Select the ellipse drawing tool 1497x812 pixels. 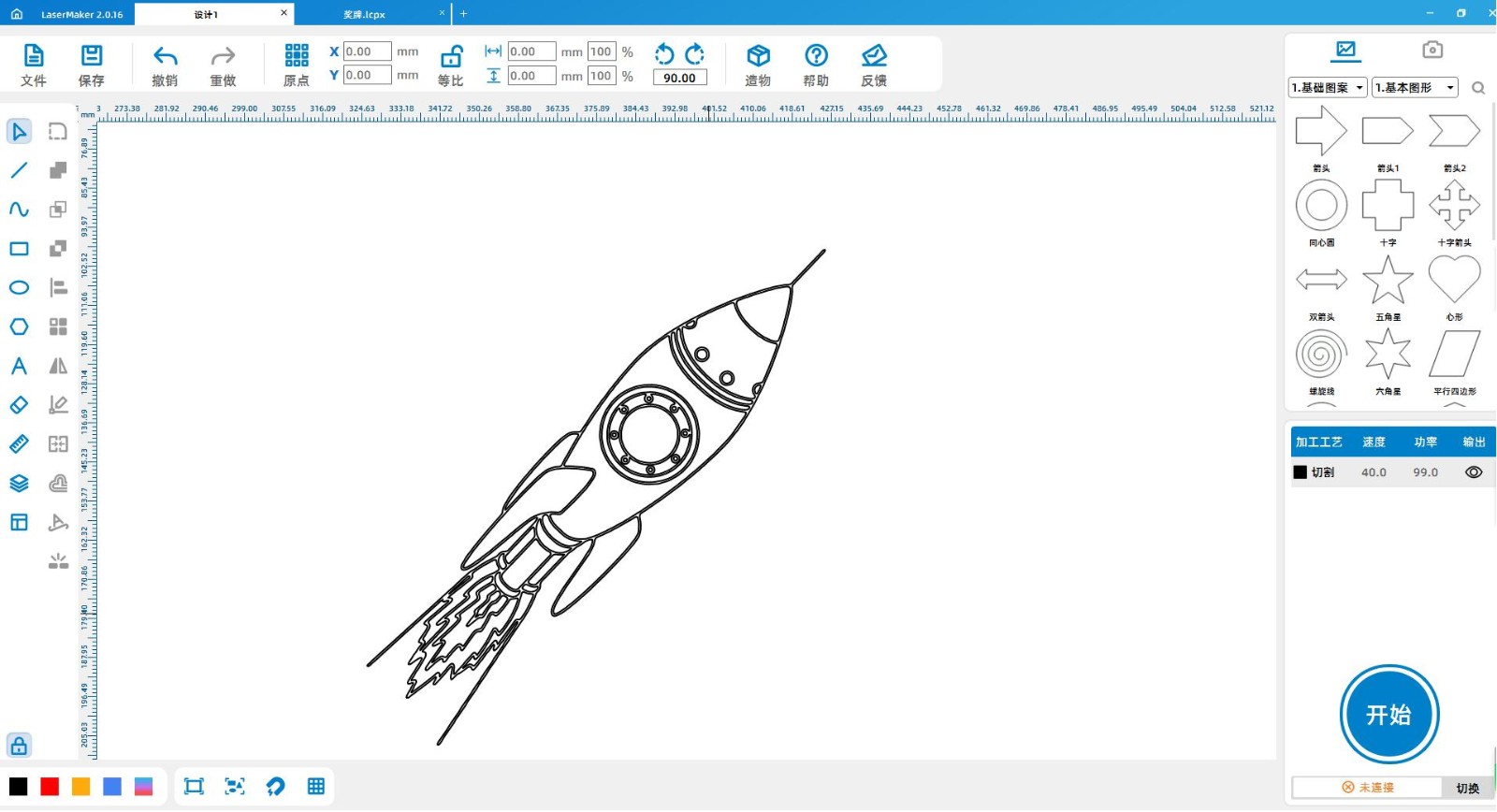[19, 288]
